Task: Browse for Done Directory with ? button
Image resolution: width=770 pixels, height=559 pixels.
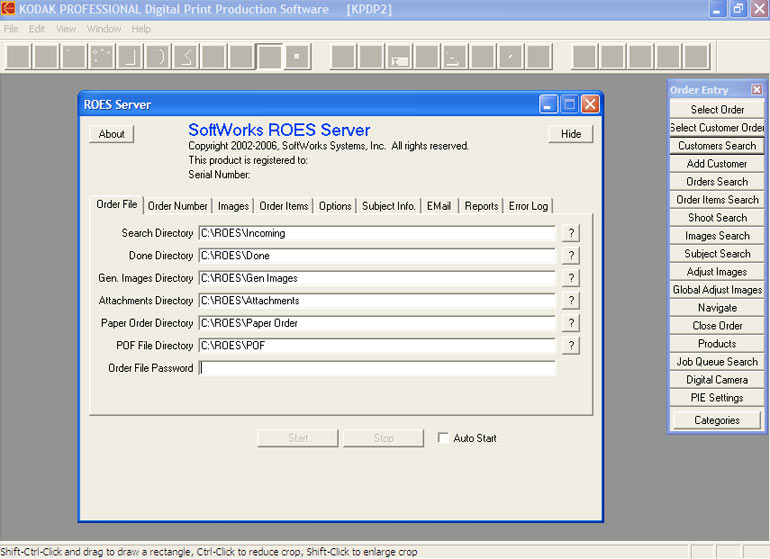Action: tap(571, 255)
